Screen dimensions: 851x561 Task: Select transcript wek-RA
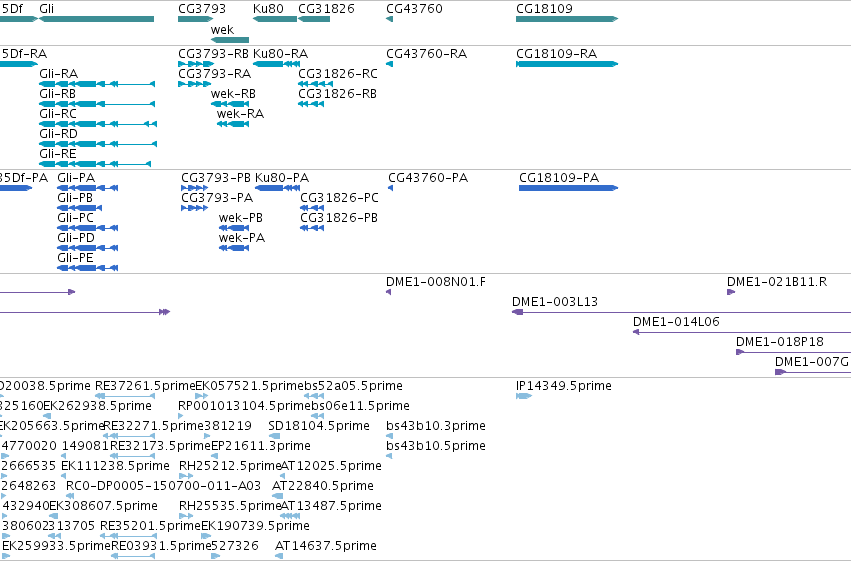click(x=233, y=124)
